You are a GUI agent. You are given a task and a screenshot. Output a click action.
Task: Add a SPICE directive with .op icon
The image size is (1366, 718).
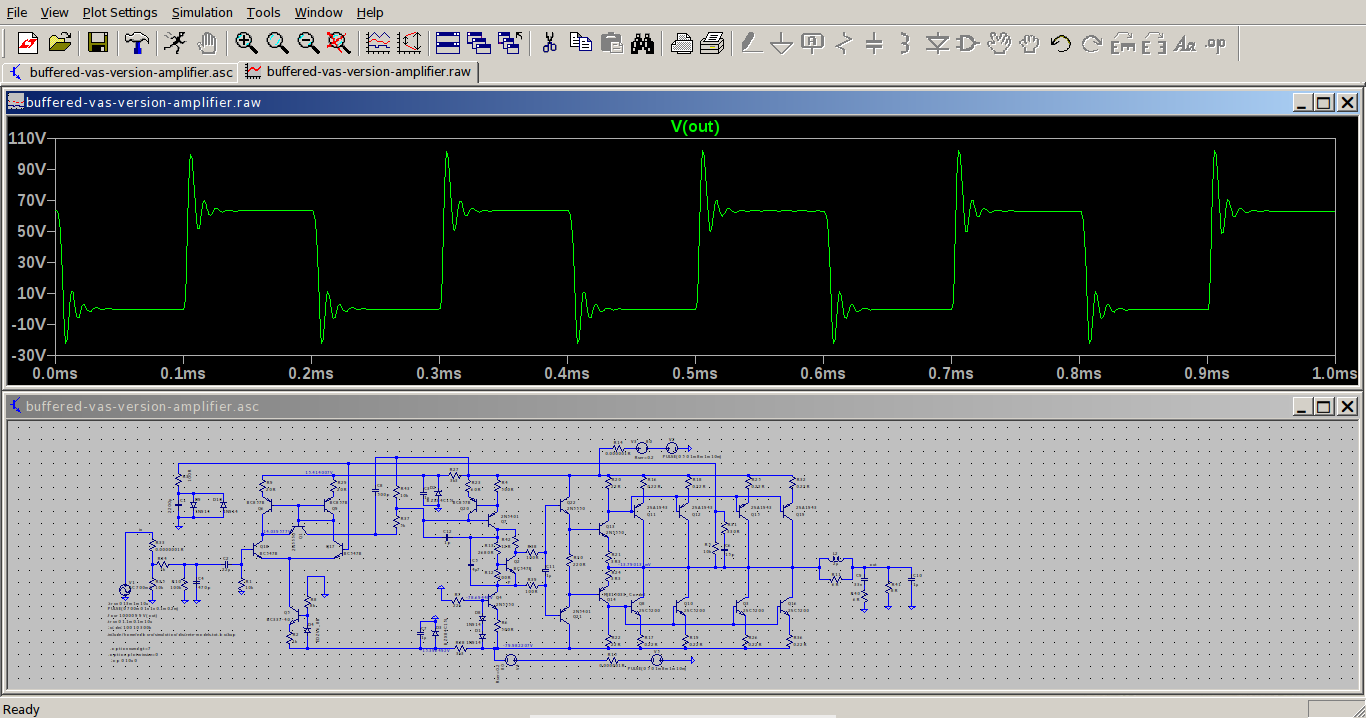coord(1216,43)
